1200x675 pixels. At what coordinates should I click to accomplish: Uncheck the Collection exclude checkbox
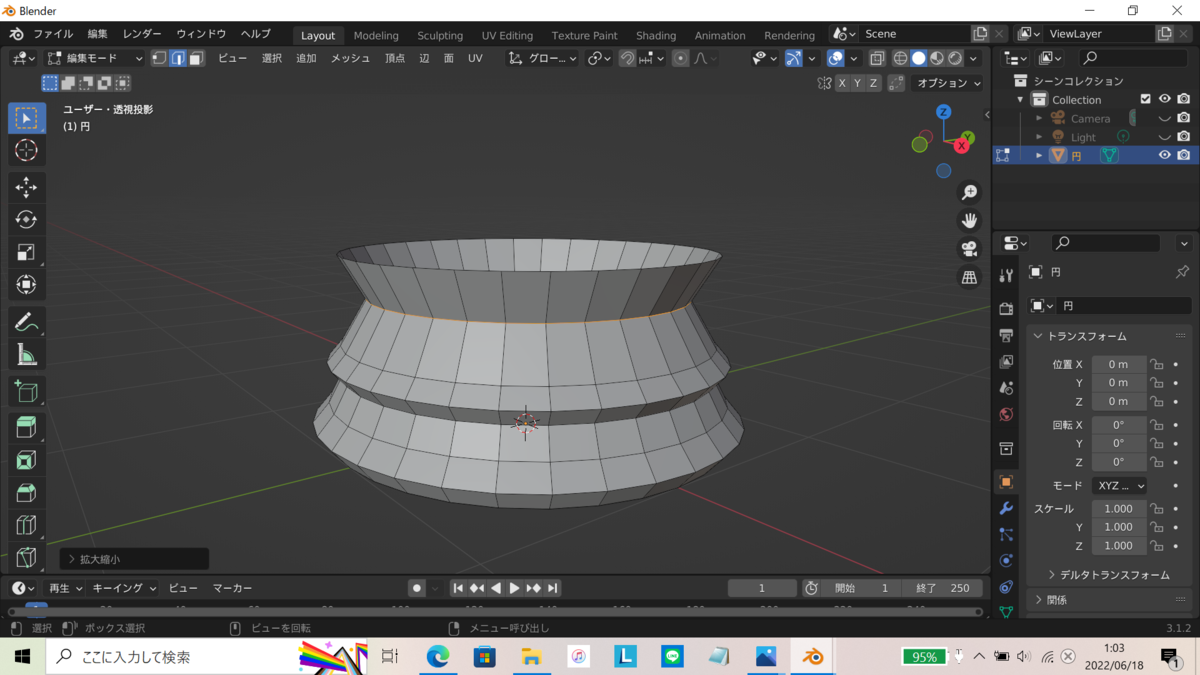(x=1146, y=99)
